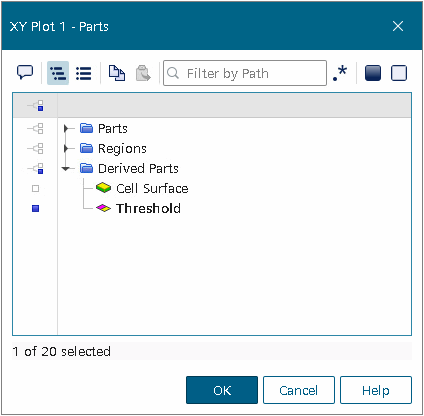This screenshot has height=416, width=424.
Task: Click the copy selection icon
Action: (117, 73)
